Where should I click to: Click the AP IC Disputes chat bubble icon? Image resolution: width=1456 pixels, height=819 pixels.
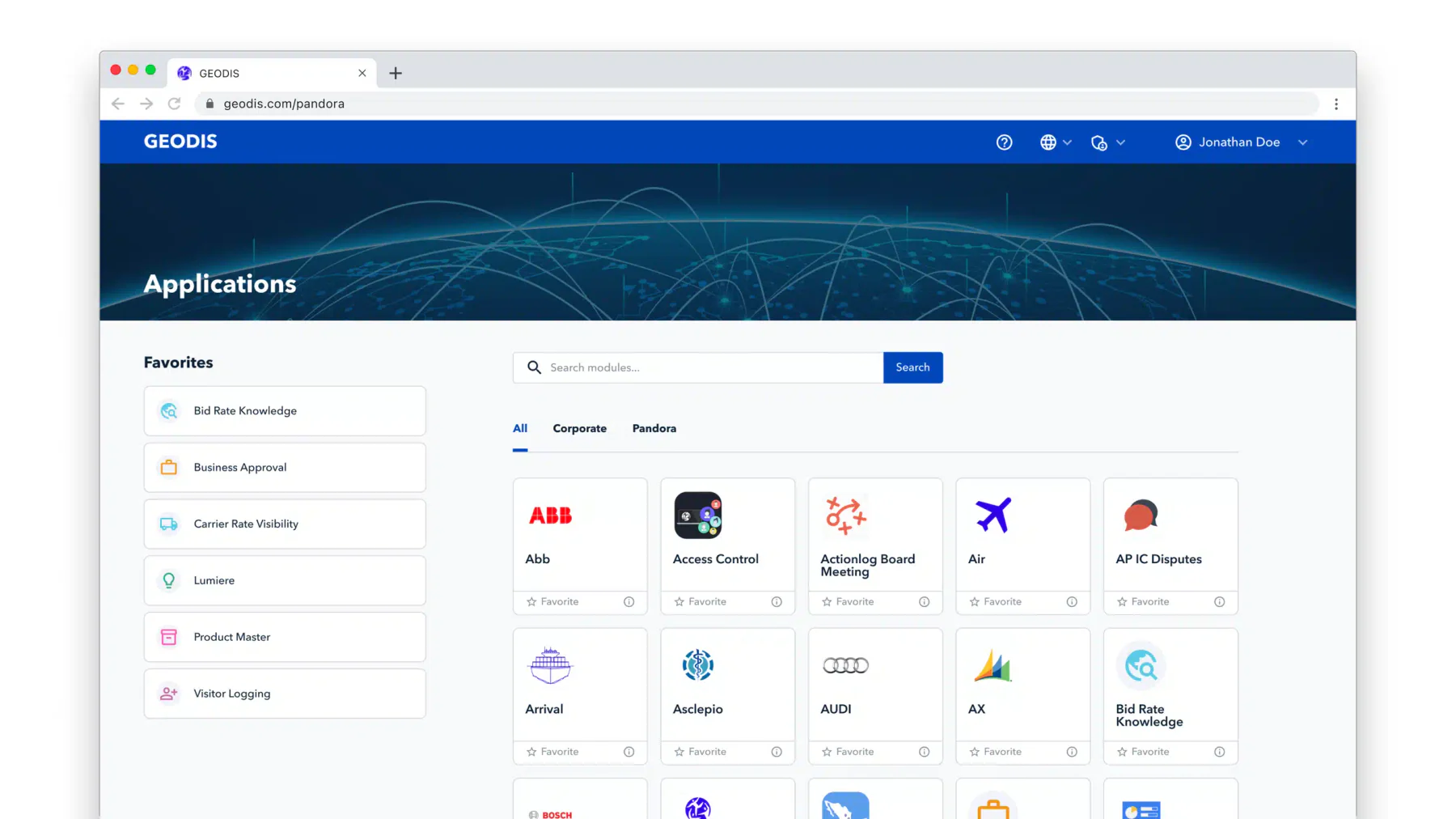pos(1141,516)
